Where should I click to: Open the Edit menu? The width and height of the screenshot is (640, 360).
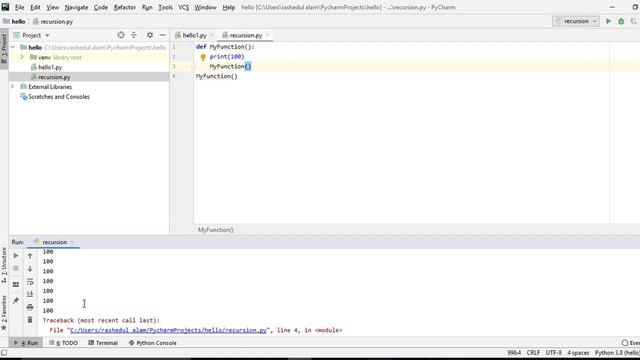(35, 7)
